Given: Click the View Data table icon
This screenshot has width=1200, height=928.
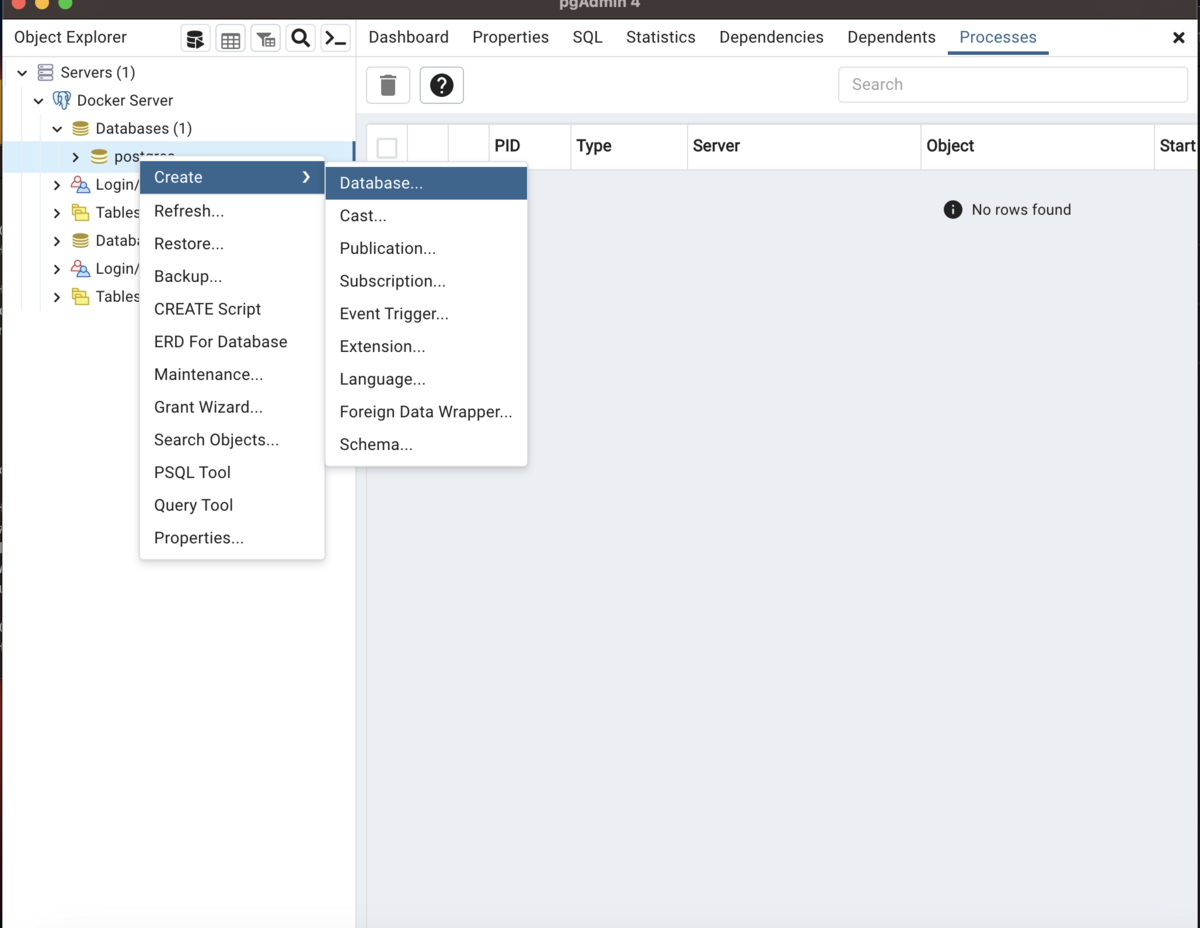Looking at the screenshot, I should (230, 39).
